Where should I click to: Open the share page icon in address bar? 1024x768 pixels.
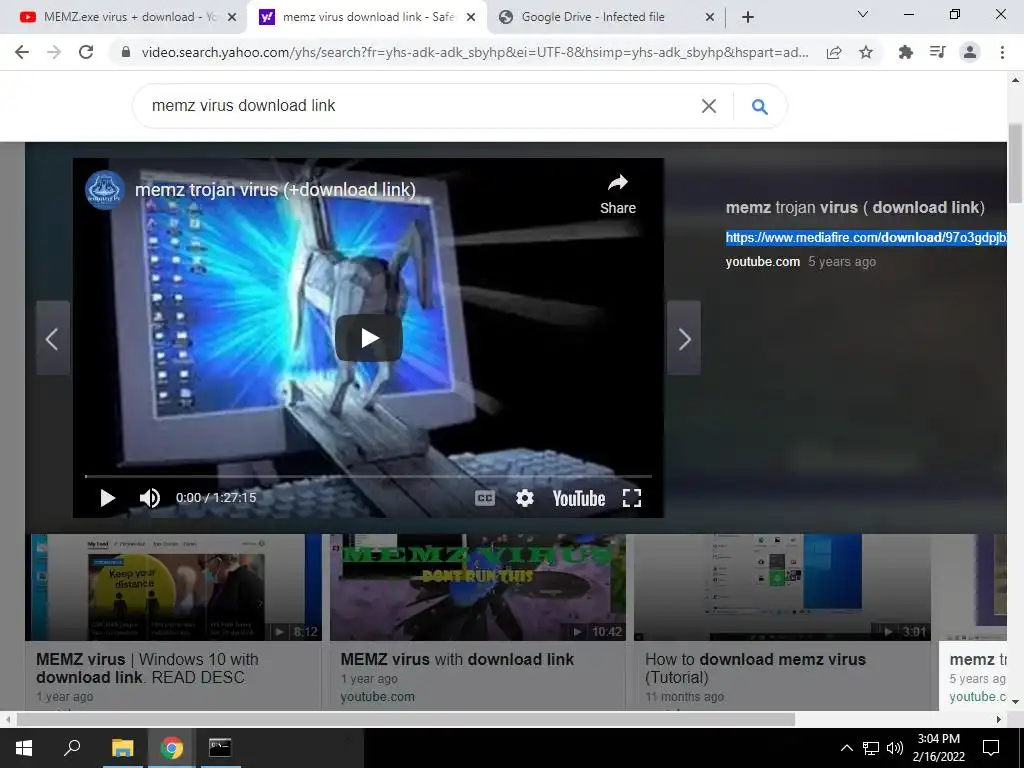pyautogui.click(x=834, y=53)
